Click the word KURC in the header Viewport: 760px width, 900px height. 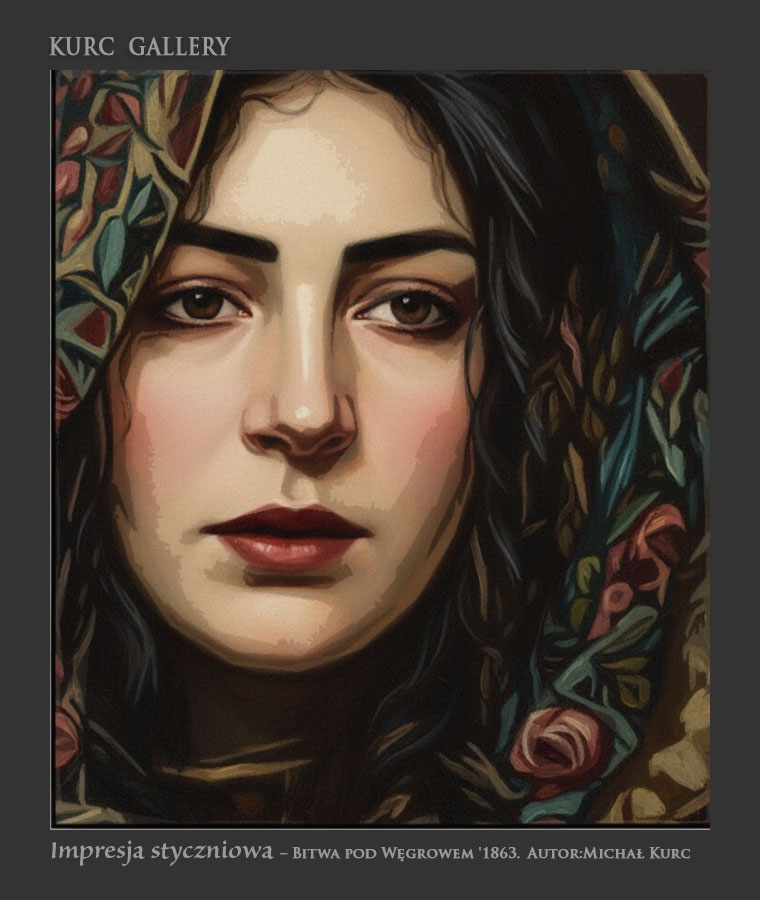(x=76, y=46)
